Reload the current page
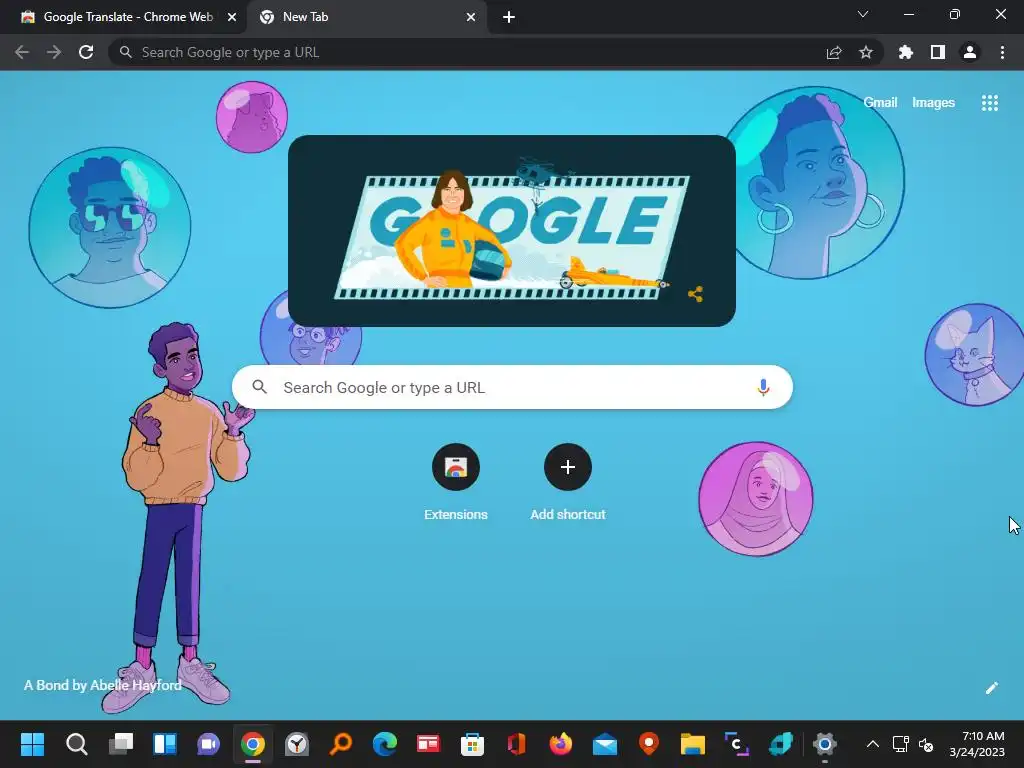This screenshot has width=1024, height=768. 86,52
